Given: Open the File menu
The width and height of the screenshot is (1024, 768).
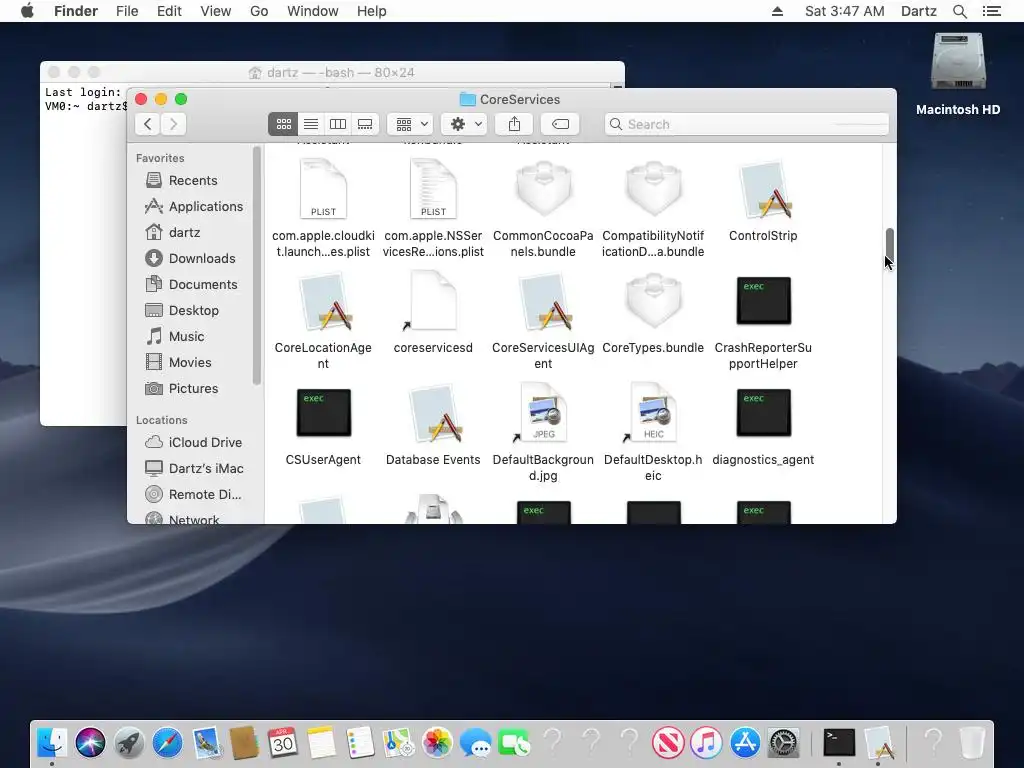Looking at the screenshot, I should click(127, 11).
